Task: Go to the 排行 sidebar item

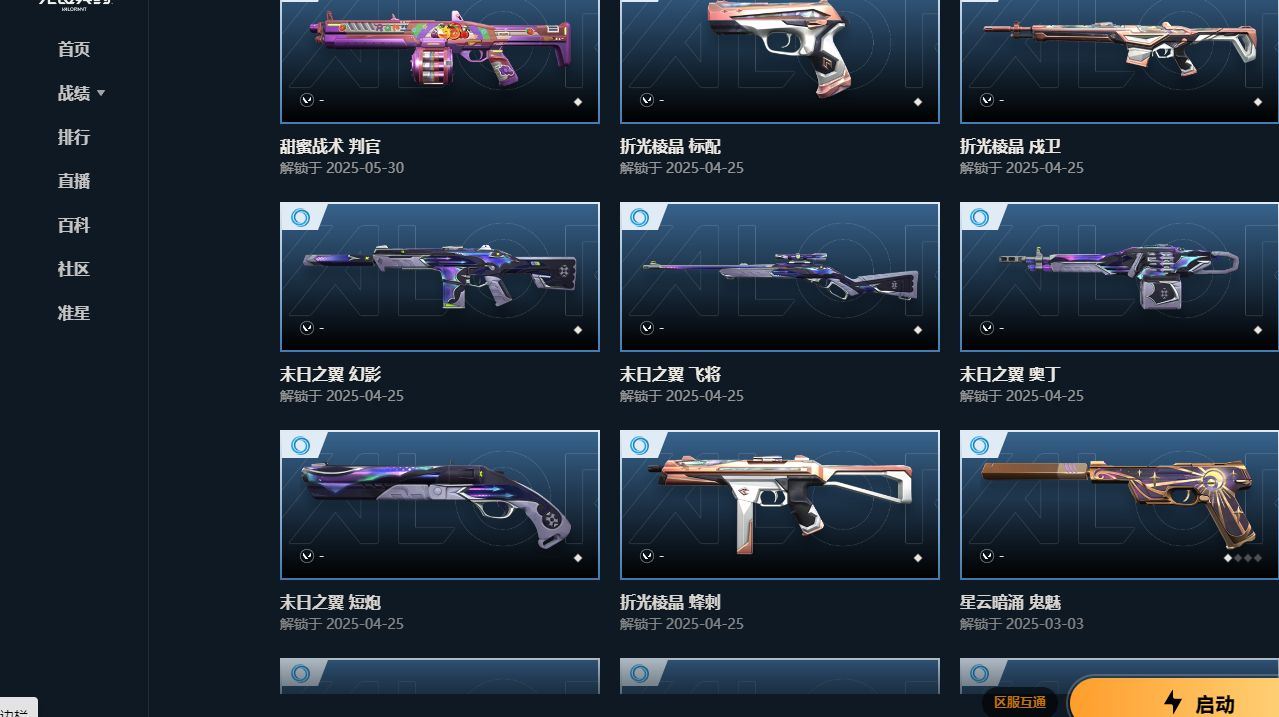Action: click(x=74, y=137)
